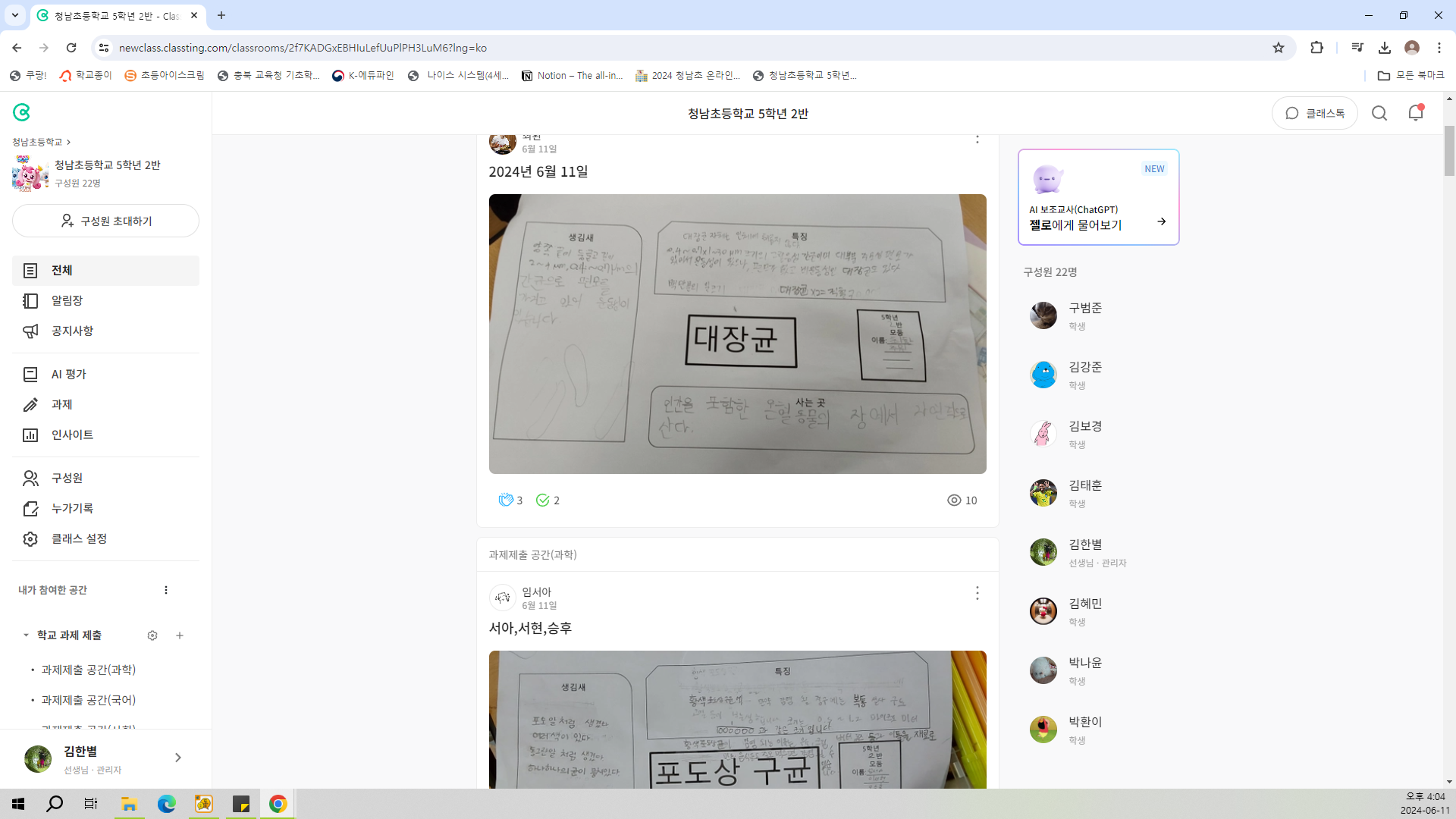
Task: Open 모든 북마크 folder
Action: pyautogui.click(x=1410, y=75)
